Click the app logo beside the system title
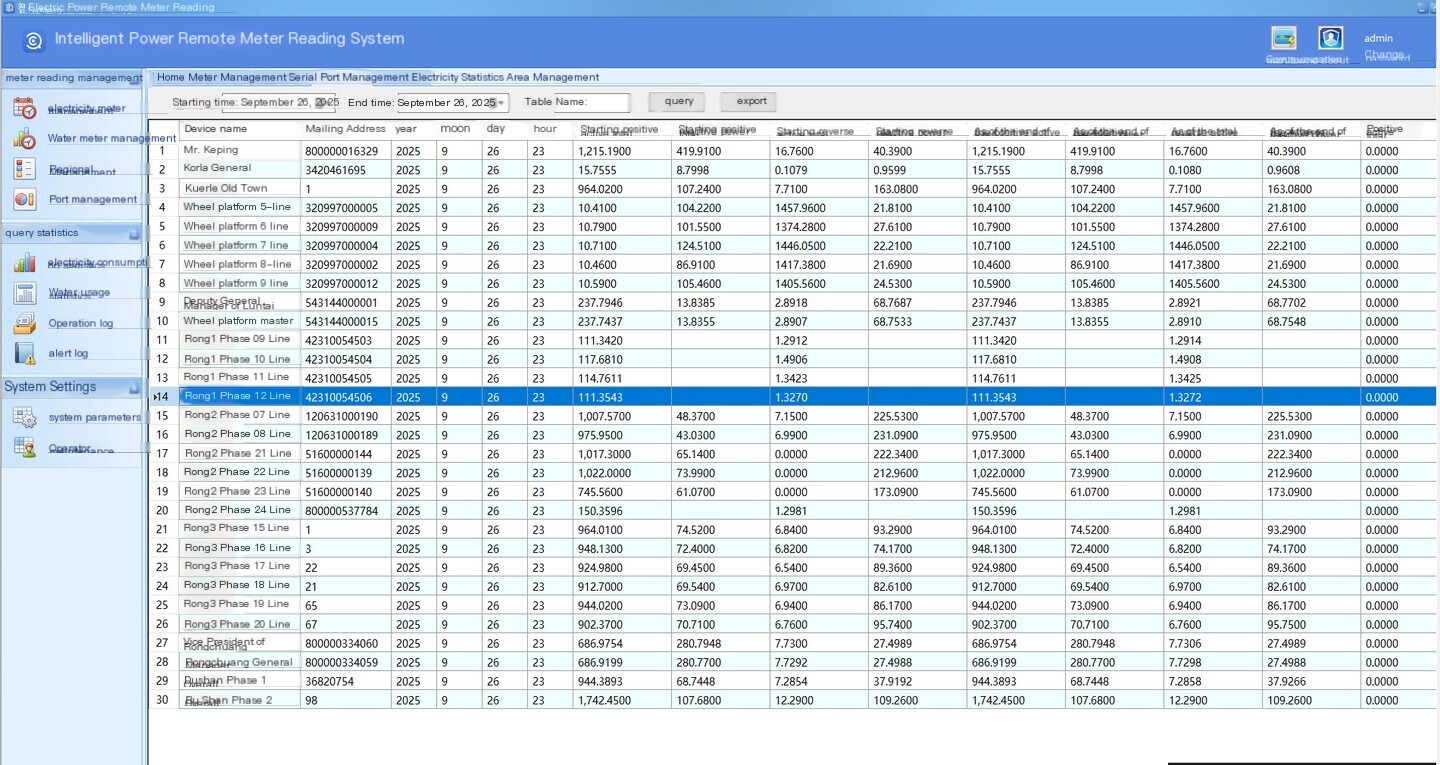 click(34, 40)
